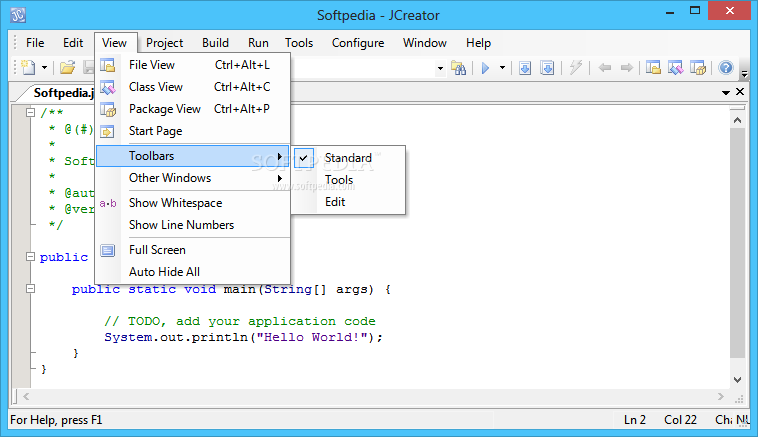The image size is (758, 437).
Task: Expand the Toolbars submenu entry
Action: (x=193, y=156)
